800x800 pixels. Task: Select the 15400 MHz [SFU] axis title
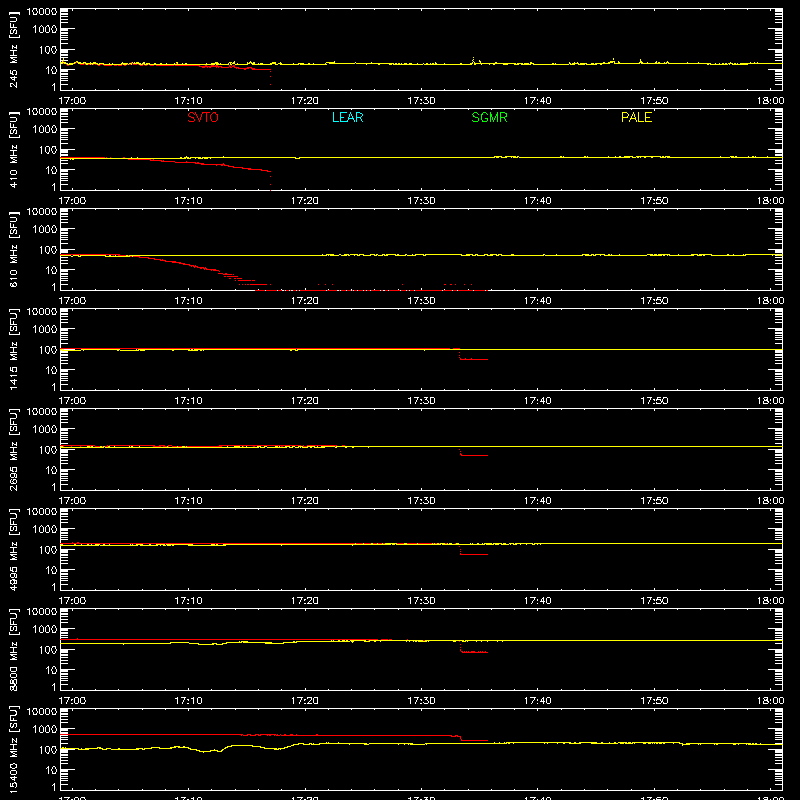[x=13, y=749]
